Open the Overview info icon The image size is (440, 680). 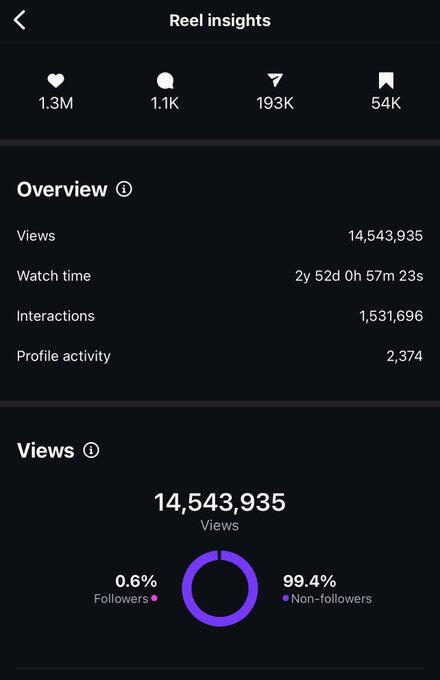(124, 189)
